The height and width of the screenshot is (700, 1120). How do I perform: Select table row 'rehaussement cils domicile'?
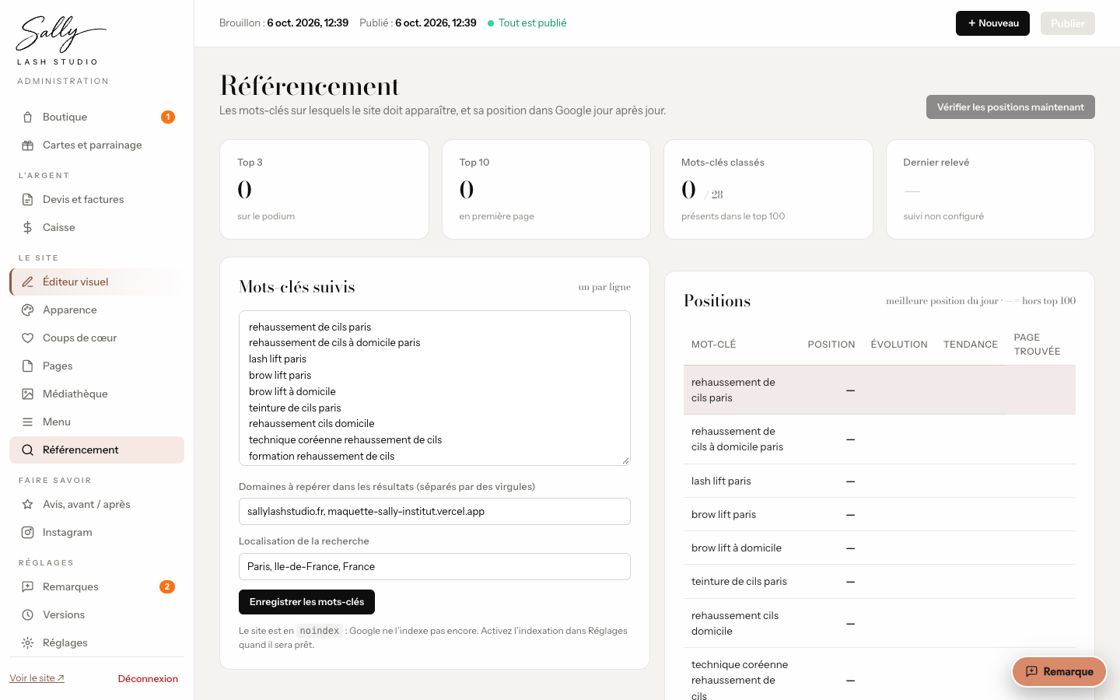coord(879,624)
